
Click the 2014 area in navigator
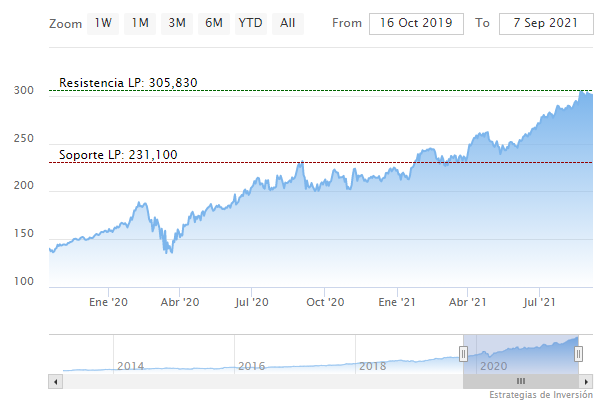pos(130,365)
